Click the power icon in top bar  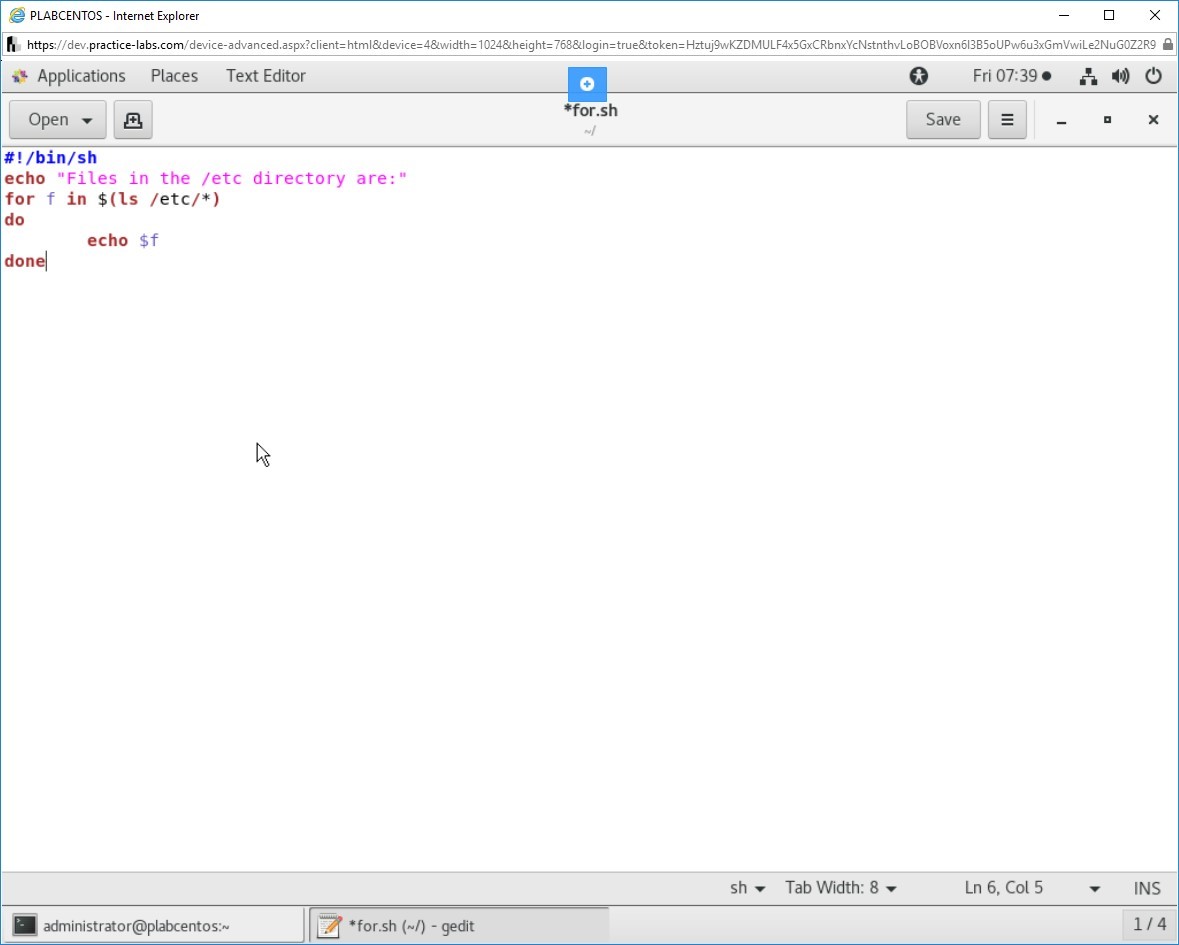1153,76
